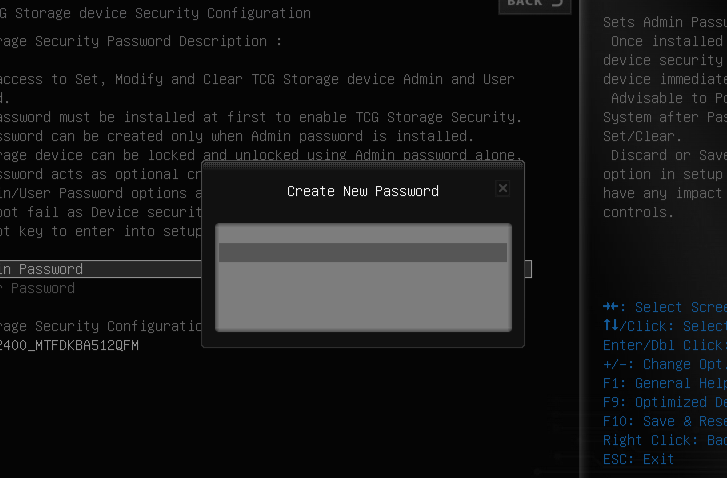Image resolution: width=727 pixels, height=478 pixels.
Task: Click the Storage Security Configuration heading
Action: [x=100, y=326]
